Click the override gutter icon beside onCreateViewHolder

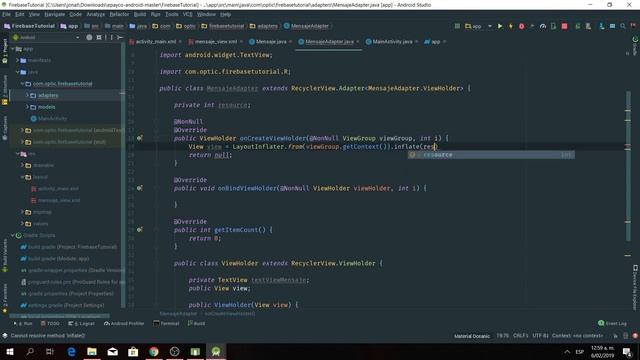pyautogui.click(x=140, y=138)
